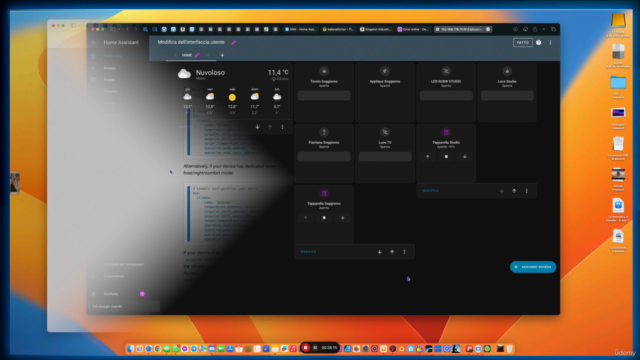Screen dimensions: 640x360
Task: Open Finder from the Dock
Action: point(130,349)
